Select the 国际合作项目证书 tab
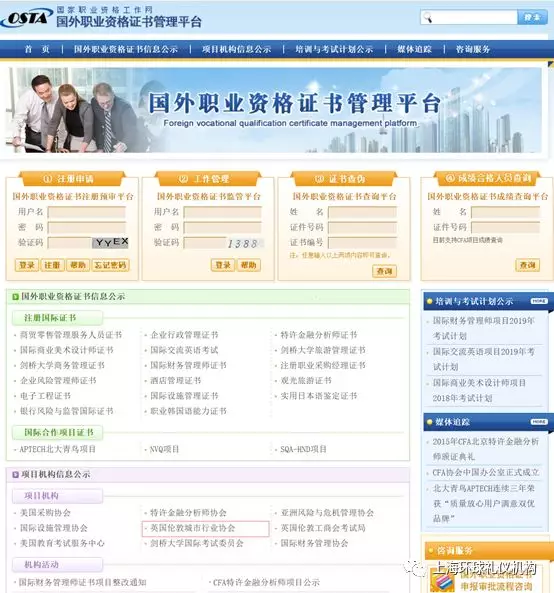554x593 pixels. click(58, 432)
